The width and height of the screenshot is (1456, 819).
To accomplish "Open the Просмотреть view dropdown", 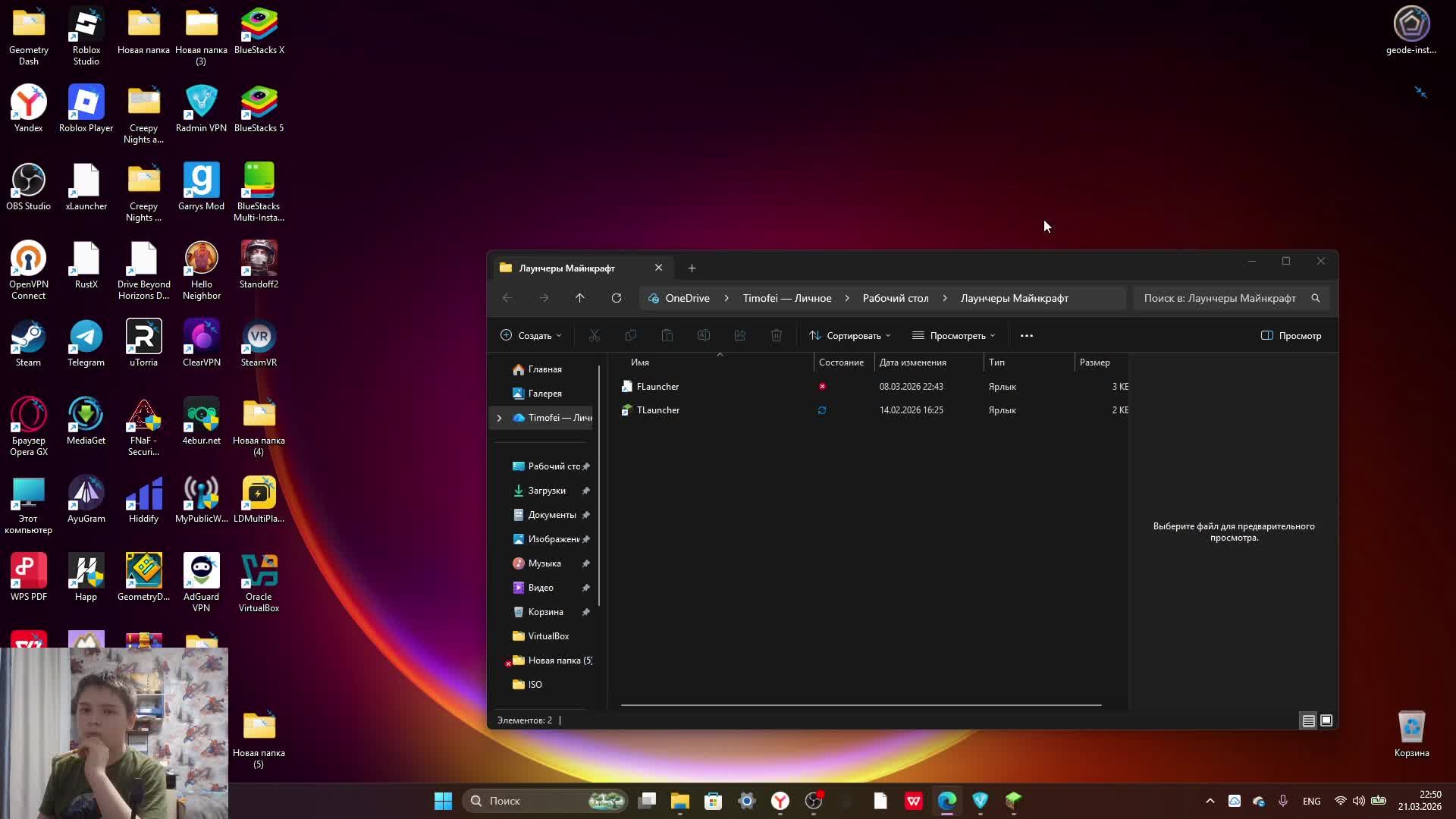I will 954,336.
